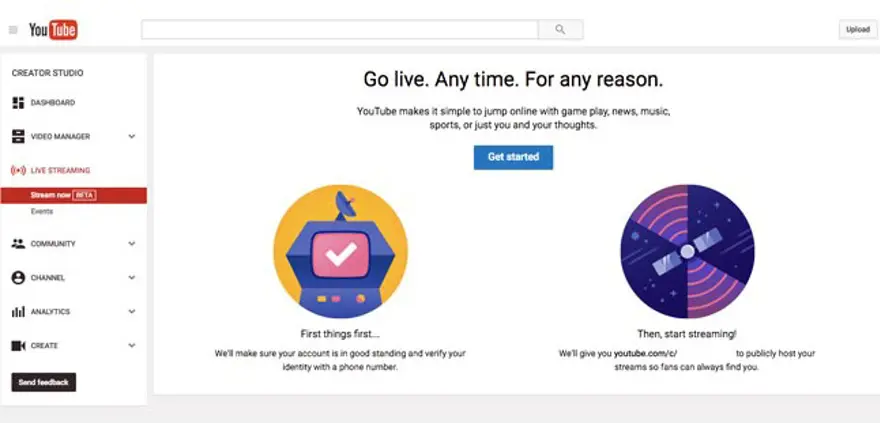Click the Create camera icon

click(18, 346)
